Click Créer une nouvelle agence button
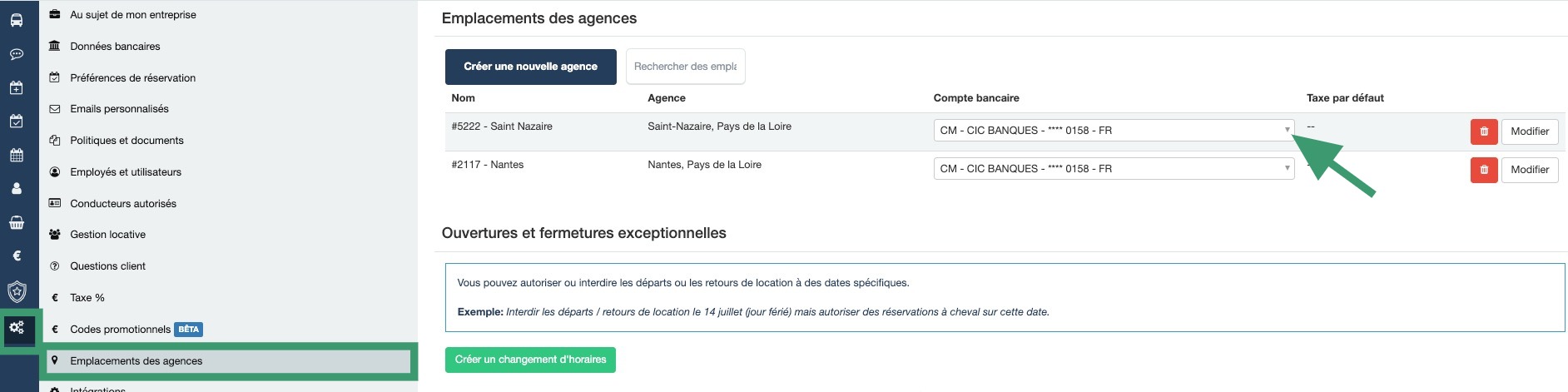The width and height of the screenshot is (1568, 392). click(x=530, y=67)
